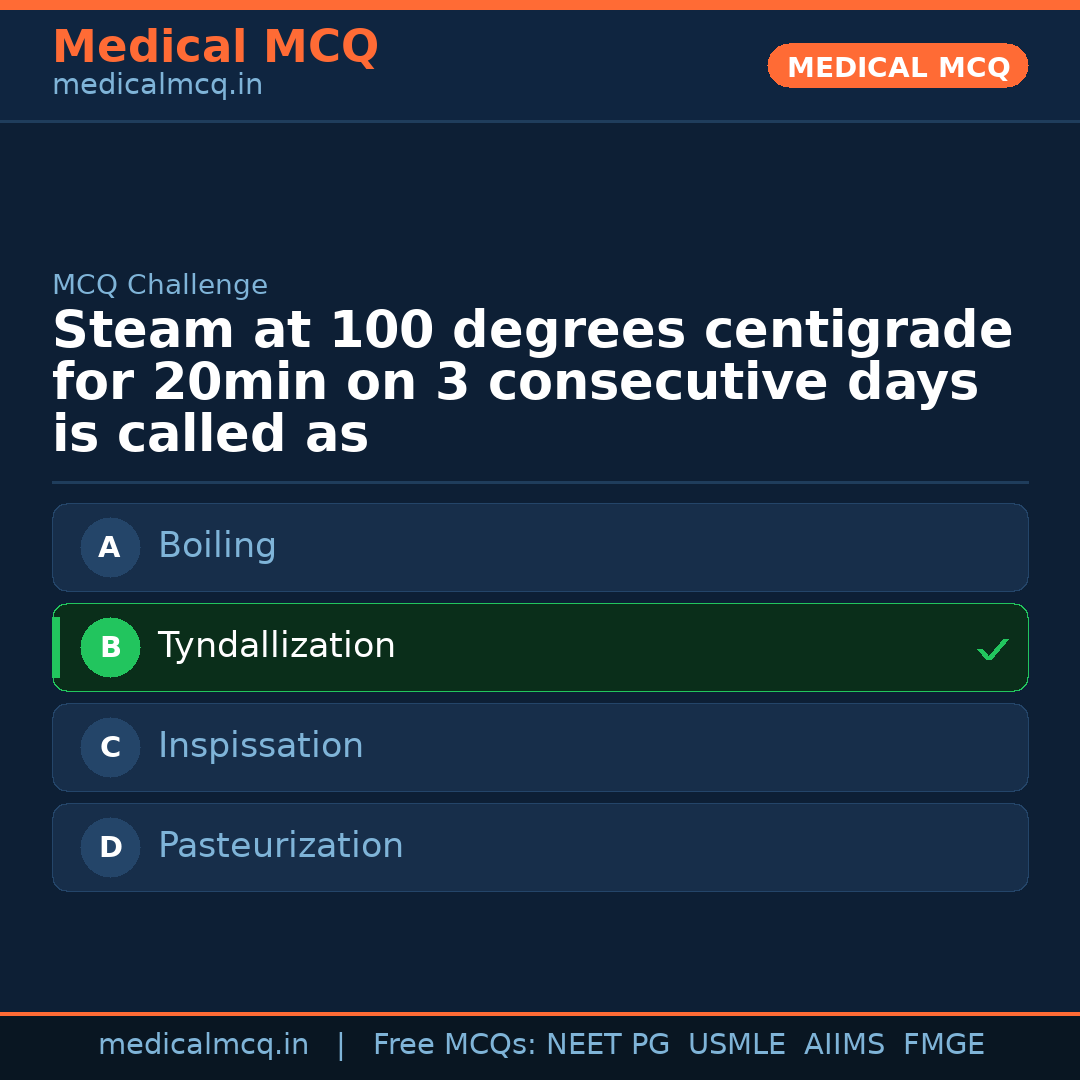This screenshot has width=1080, height=1080.
Task: Open the medicalmcq.in link in the header
Action: click(x=157, y=85)
